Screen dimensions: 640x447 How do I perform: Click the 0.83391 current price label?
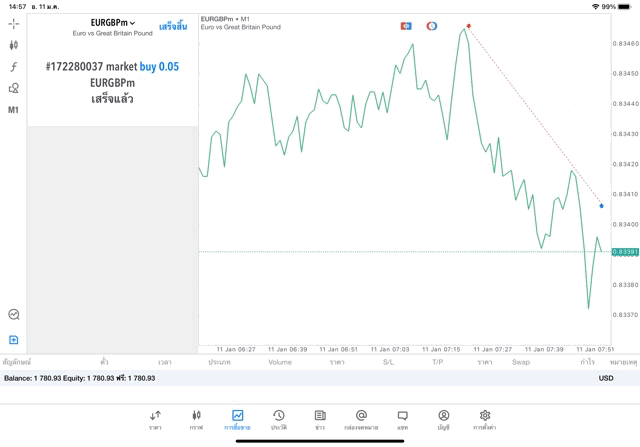624,252
